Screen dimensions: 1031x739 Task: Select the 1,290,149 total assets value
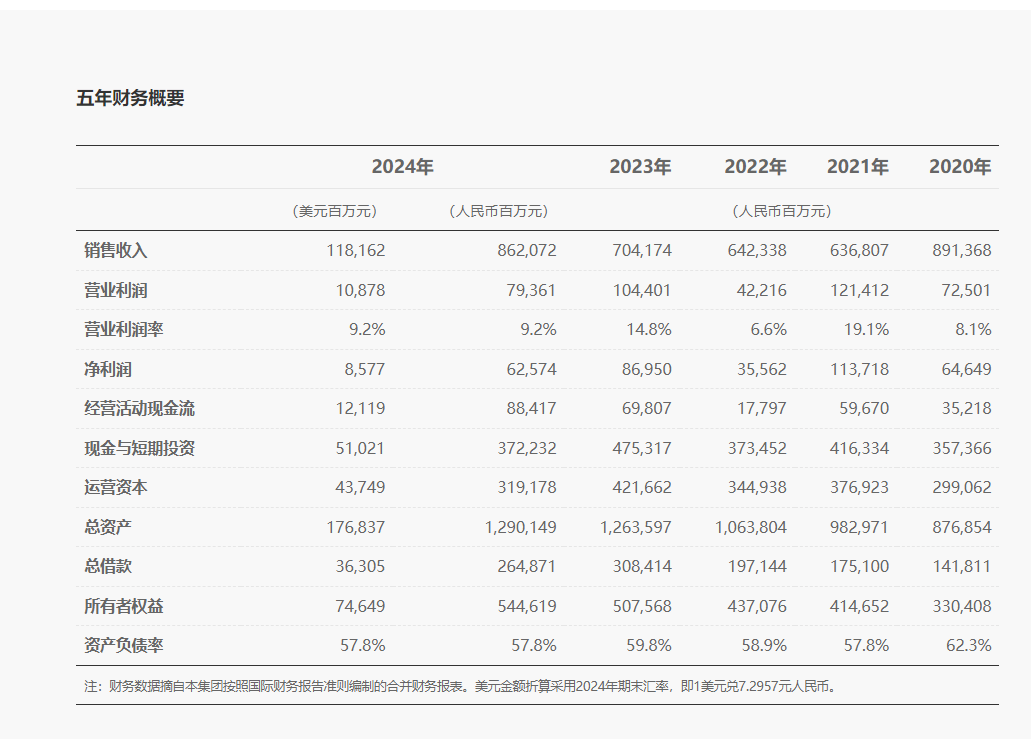(519, 527)
